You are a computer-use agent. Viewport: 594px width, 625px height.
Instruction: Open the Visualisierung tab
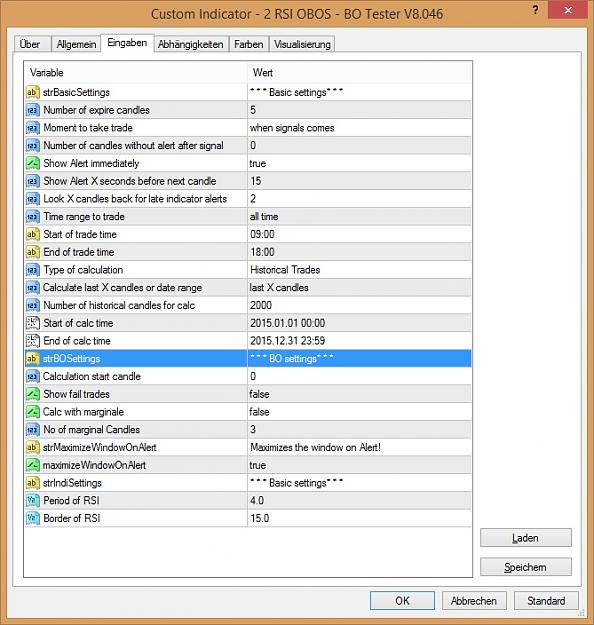[302, 44]
